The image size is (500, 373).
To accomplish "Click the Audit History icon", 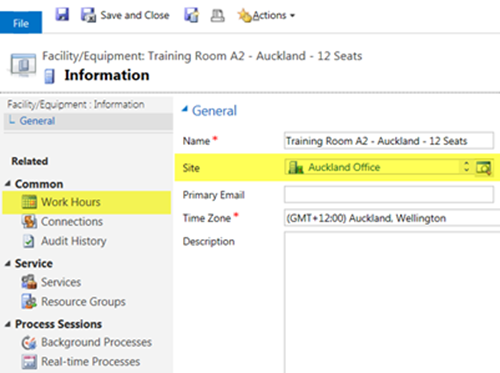I will (29, 241).
